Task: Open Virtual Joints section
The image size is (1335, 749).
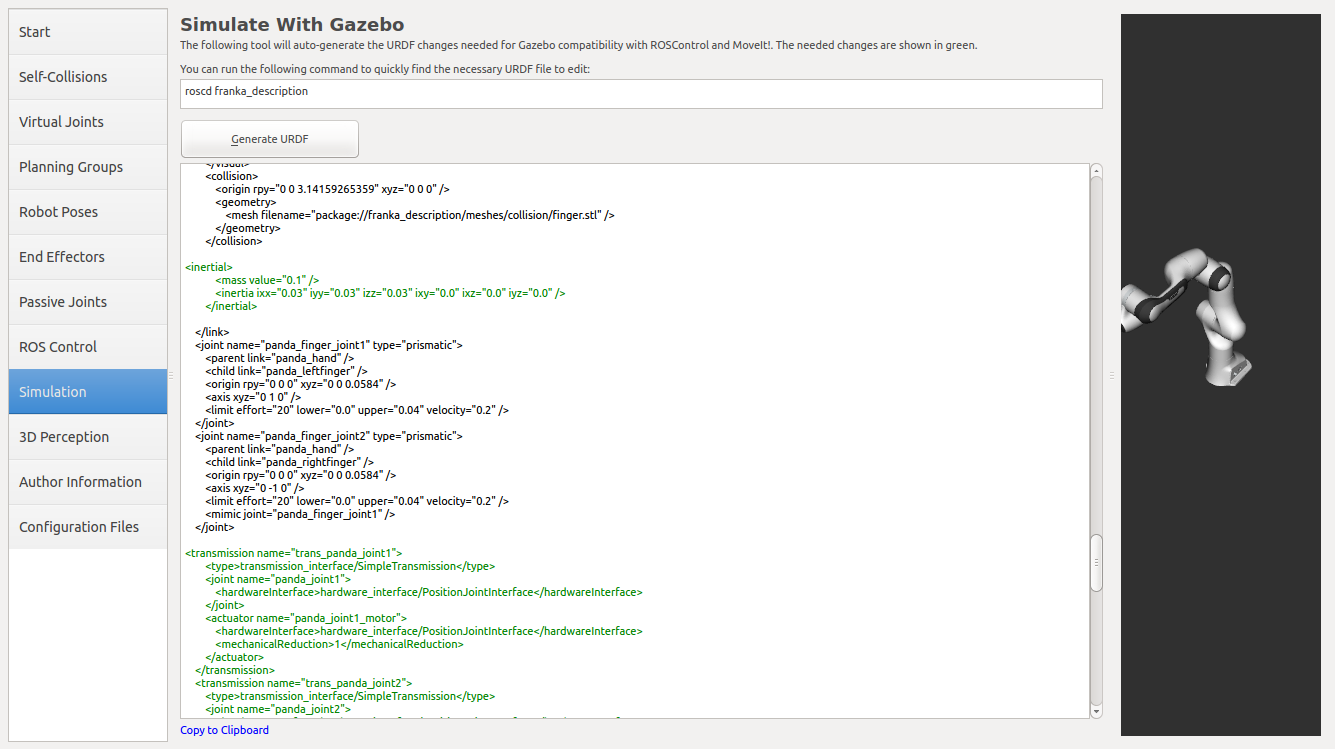Action: pyautogui.click(x=88, y=122)
